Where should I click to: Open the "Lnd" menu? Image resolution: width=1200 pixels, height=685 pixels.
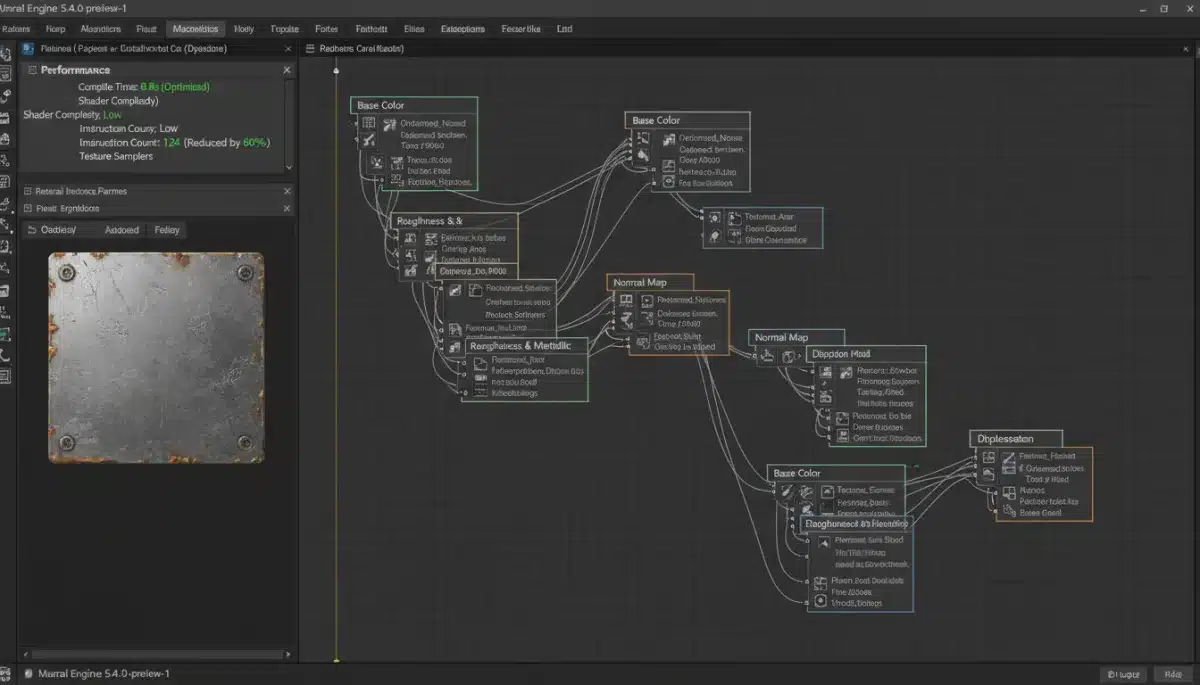564,29
